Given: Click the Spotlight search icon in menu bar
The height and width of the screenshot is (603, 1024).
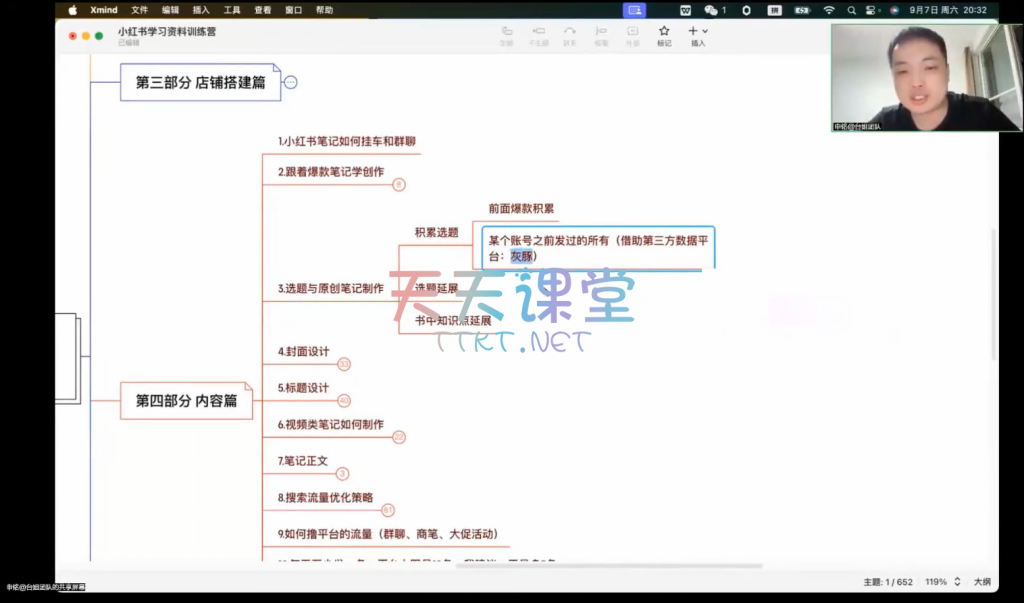Looking at the screenshot, I should point(851,10).
